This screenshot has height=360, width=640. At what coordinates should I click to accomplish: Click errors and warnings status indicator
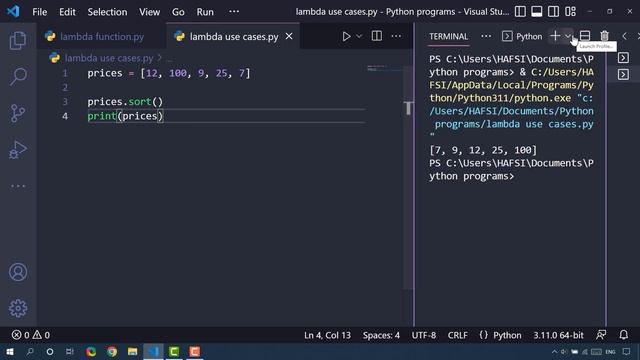tap(31, 335)
